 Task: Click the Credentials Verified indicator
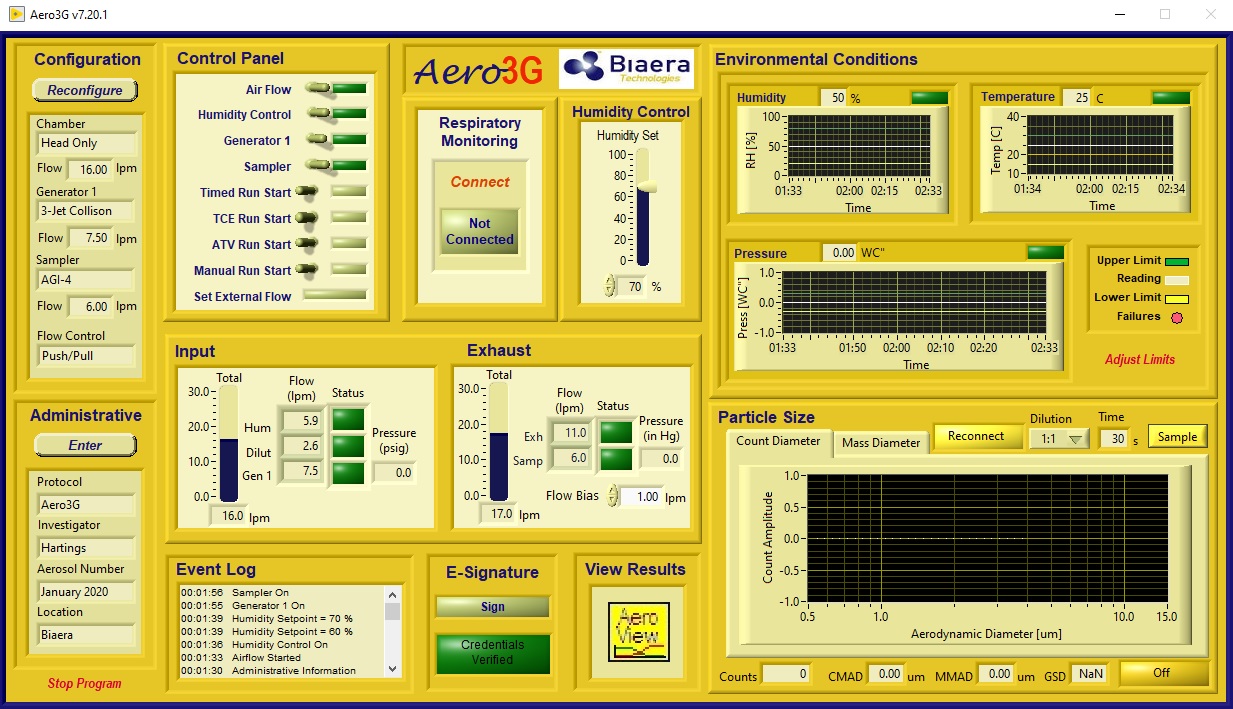coord(492,653)
